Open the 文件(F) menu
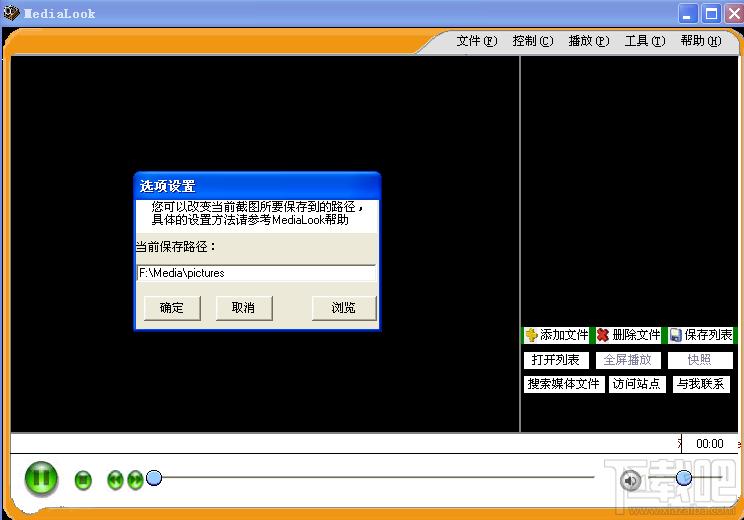The width and height of the screenshot is (744, 520). point(477,41)
